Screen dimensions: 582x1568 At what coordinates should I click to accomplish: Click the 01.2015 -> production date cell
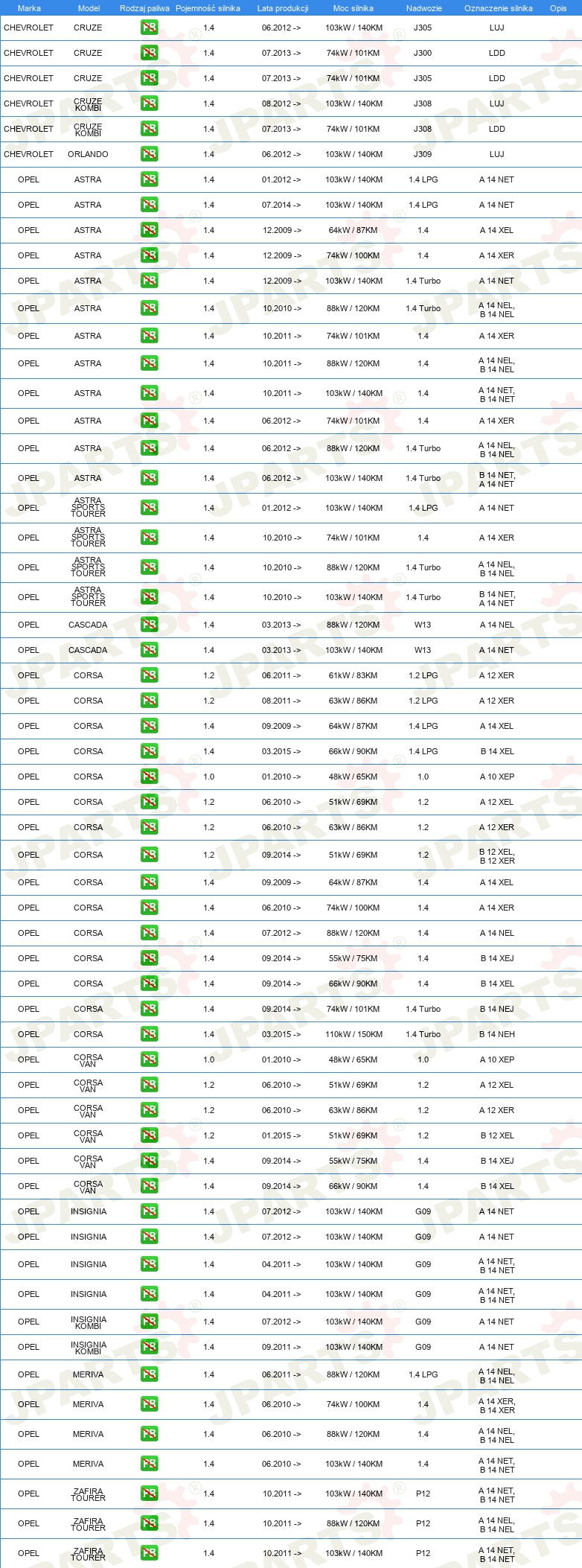point(281,1135)
